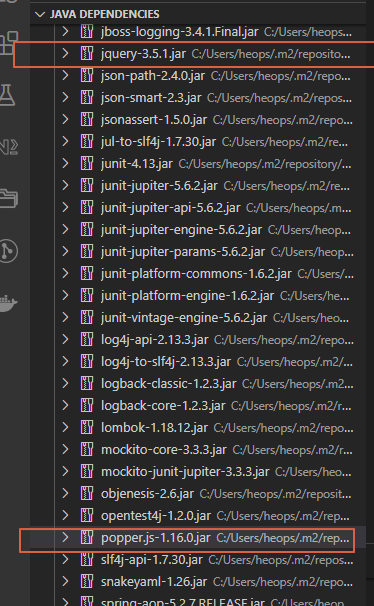Expand mockito-core-3.3.3.jar chevron
Image resolution: width=374 pixels, height=606 pixels.
pos(65,449)
